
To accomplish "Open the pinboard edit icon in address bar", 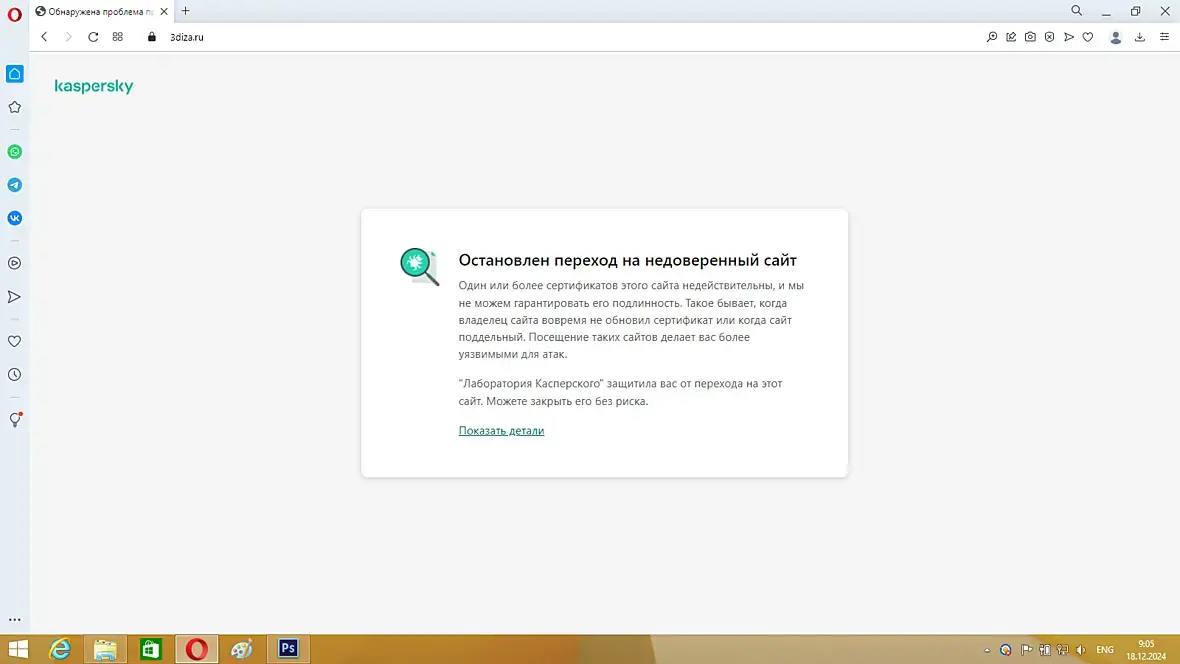I will pyautogui.click(x=1011, y=37).
